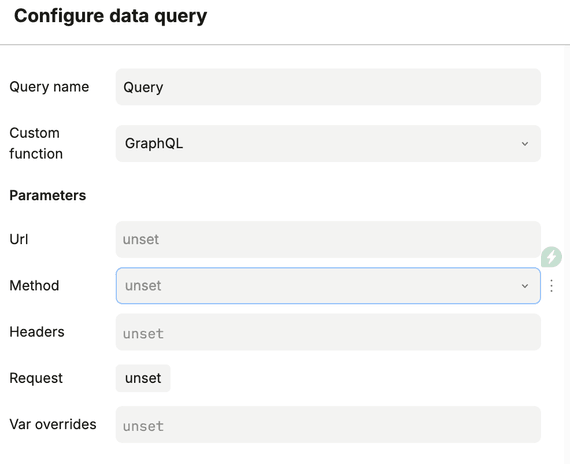Click the Request label
The height and width of the screenshot is (464, 570).
(x=36, y=378)
